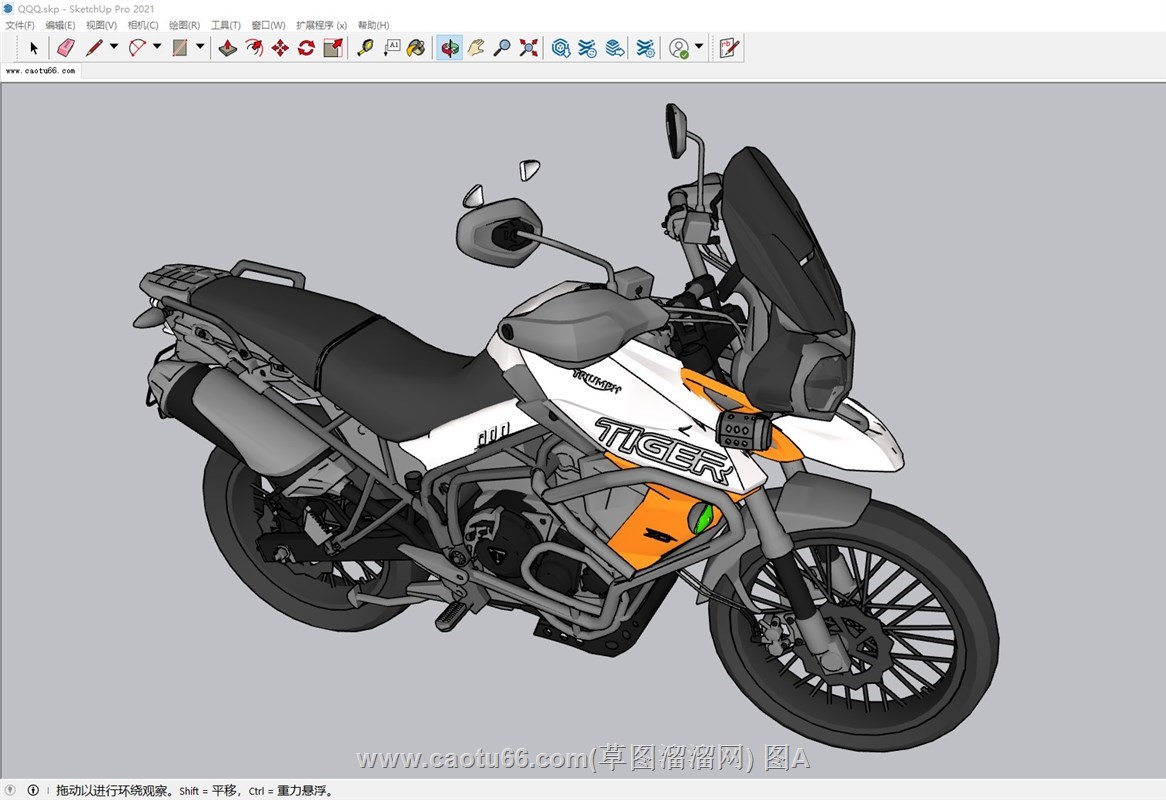Choose the Offset tool
Viewport: 1166px width, 800px height.
(254, 48)
